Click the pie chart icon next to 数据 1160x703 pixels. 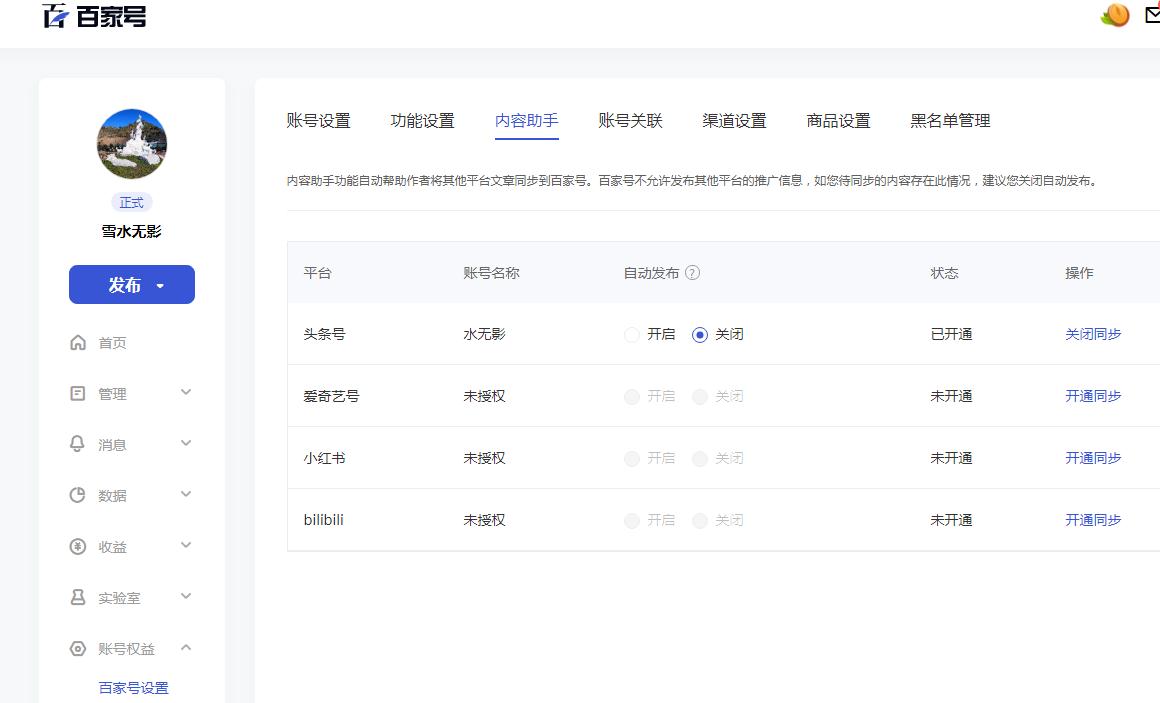click(x=78, y=495)
